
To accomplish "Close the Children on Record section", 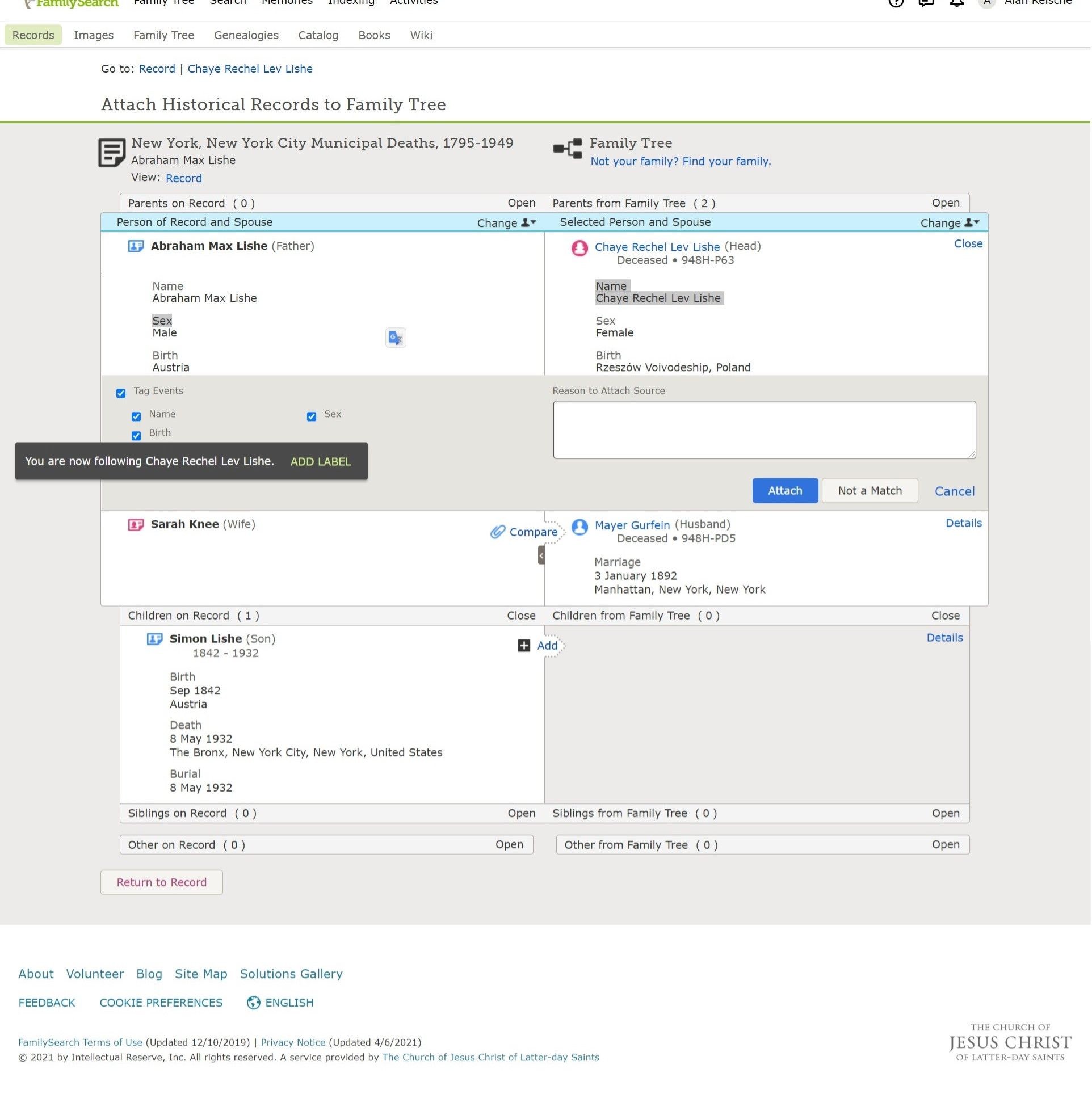I will point(522,616).
